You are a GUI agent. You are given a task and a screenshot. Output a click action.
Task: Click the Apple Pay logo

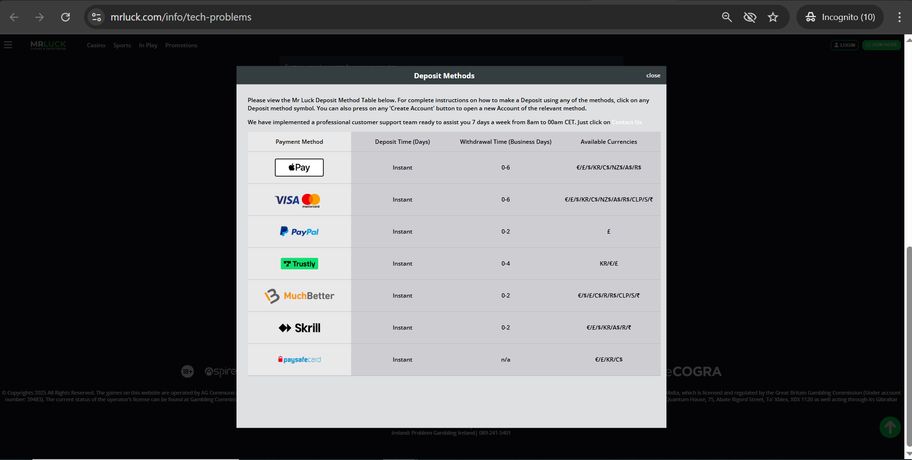click(299, 167)
